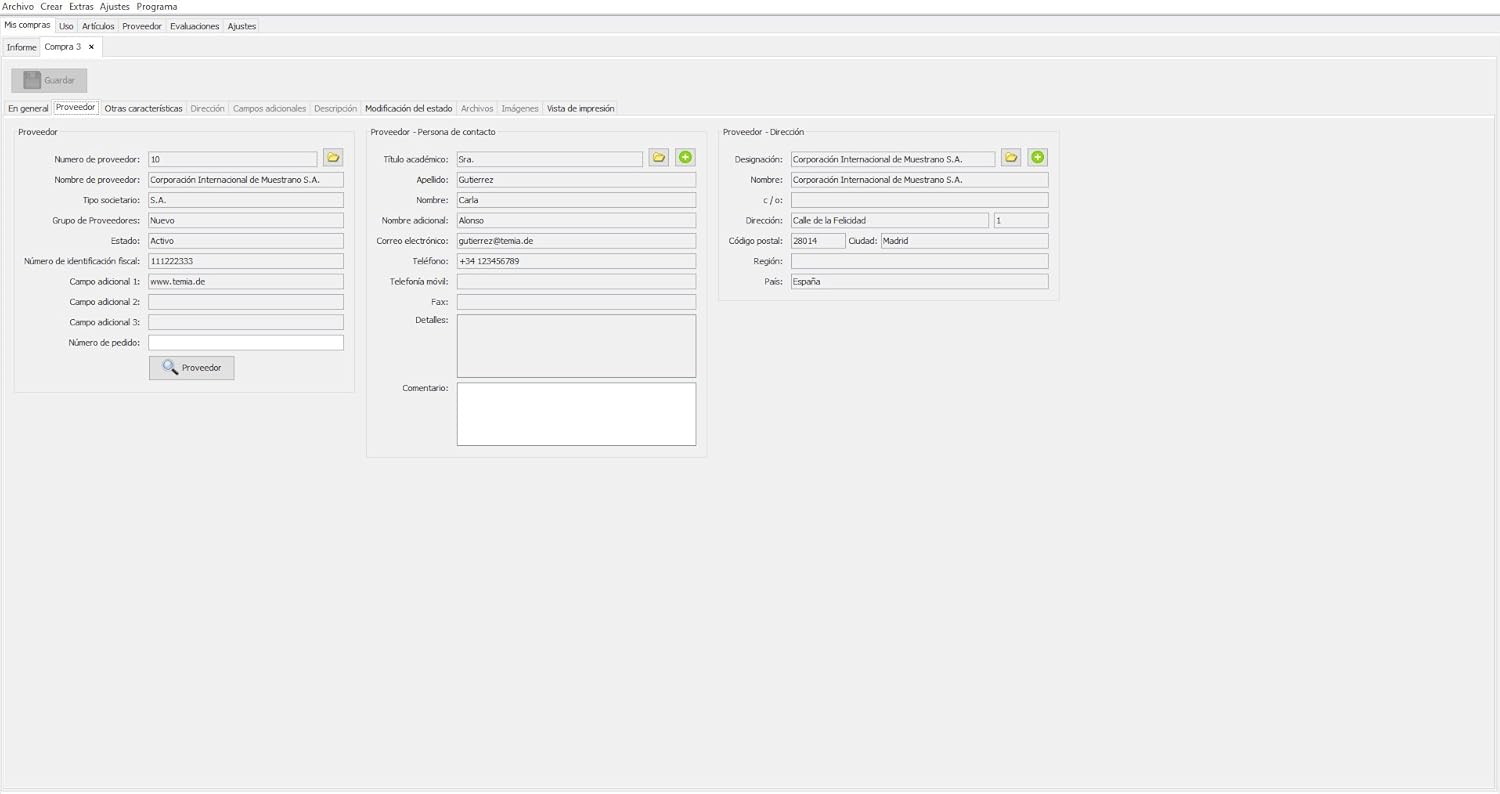Open the Archivo menu

(x=18, y=7)
